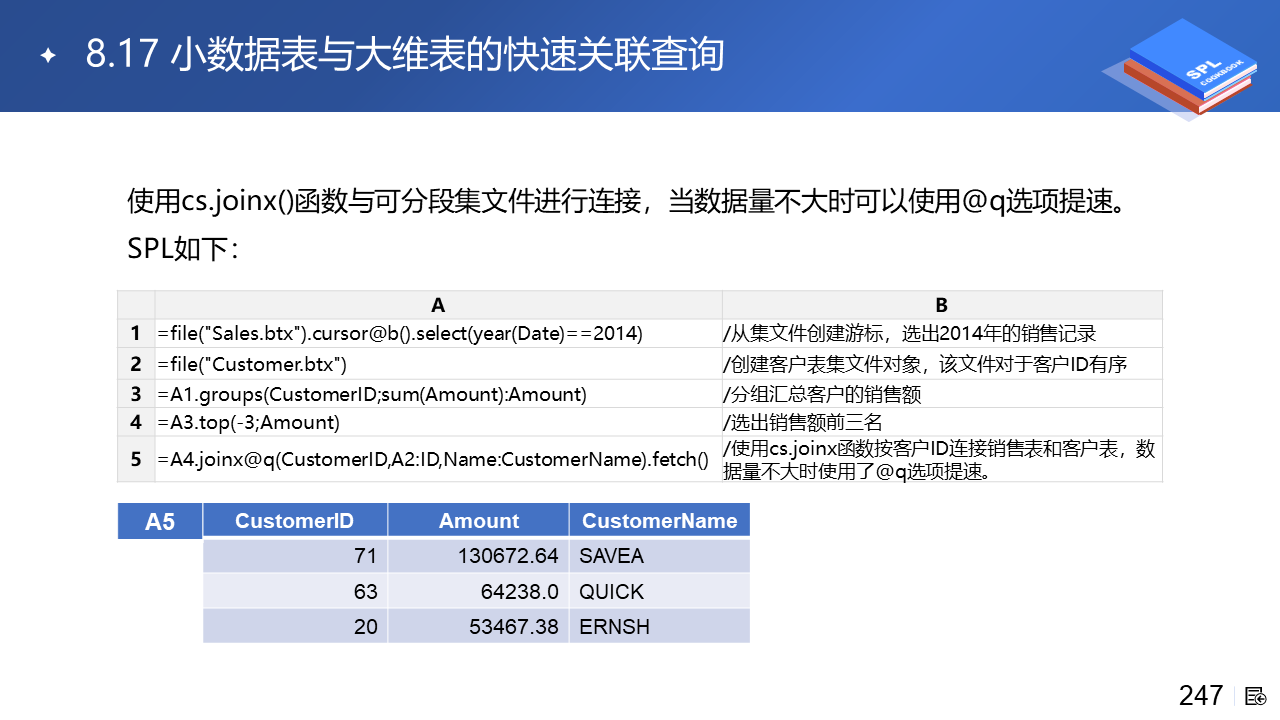Select row number 4 of the code table
This screenshot has height=720, width=1280.
tap(136, 422)
